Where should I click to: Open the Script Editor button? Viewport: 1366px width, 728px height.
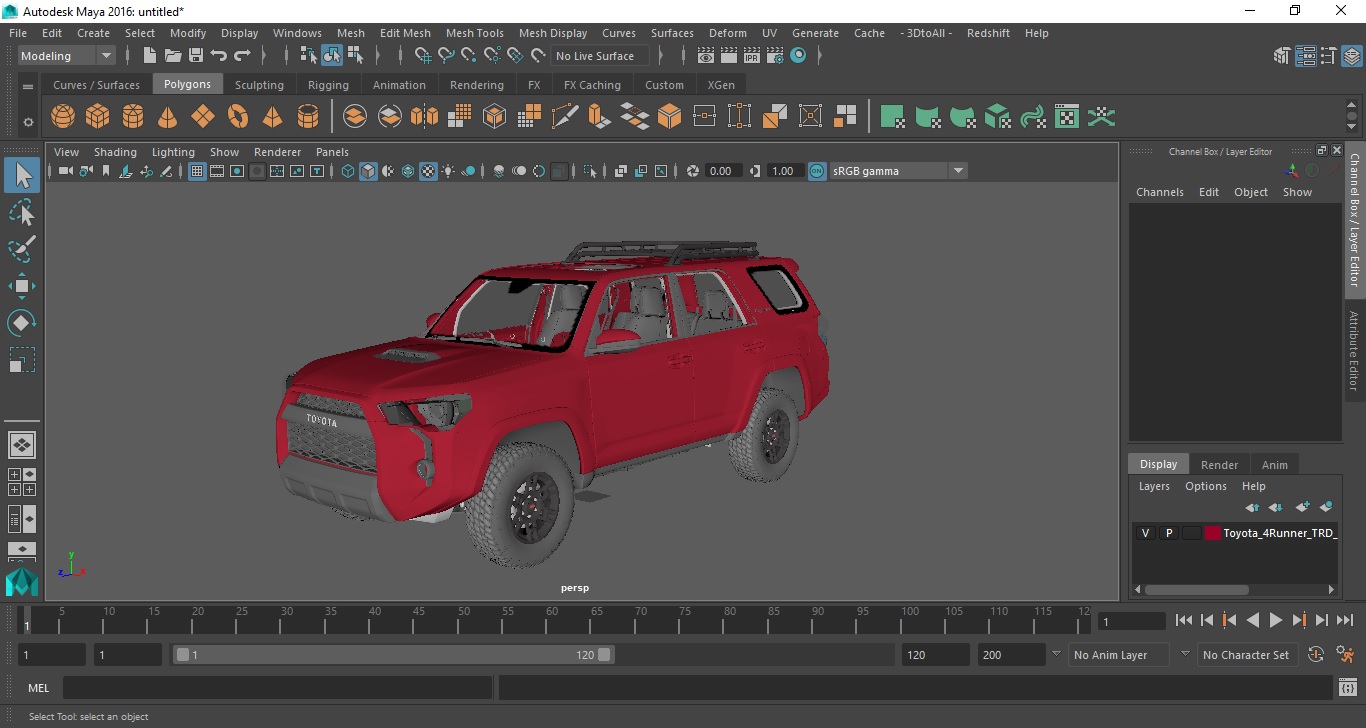(1347, 688)
